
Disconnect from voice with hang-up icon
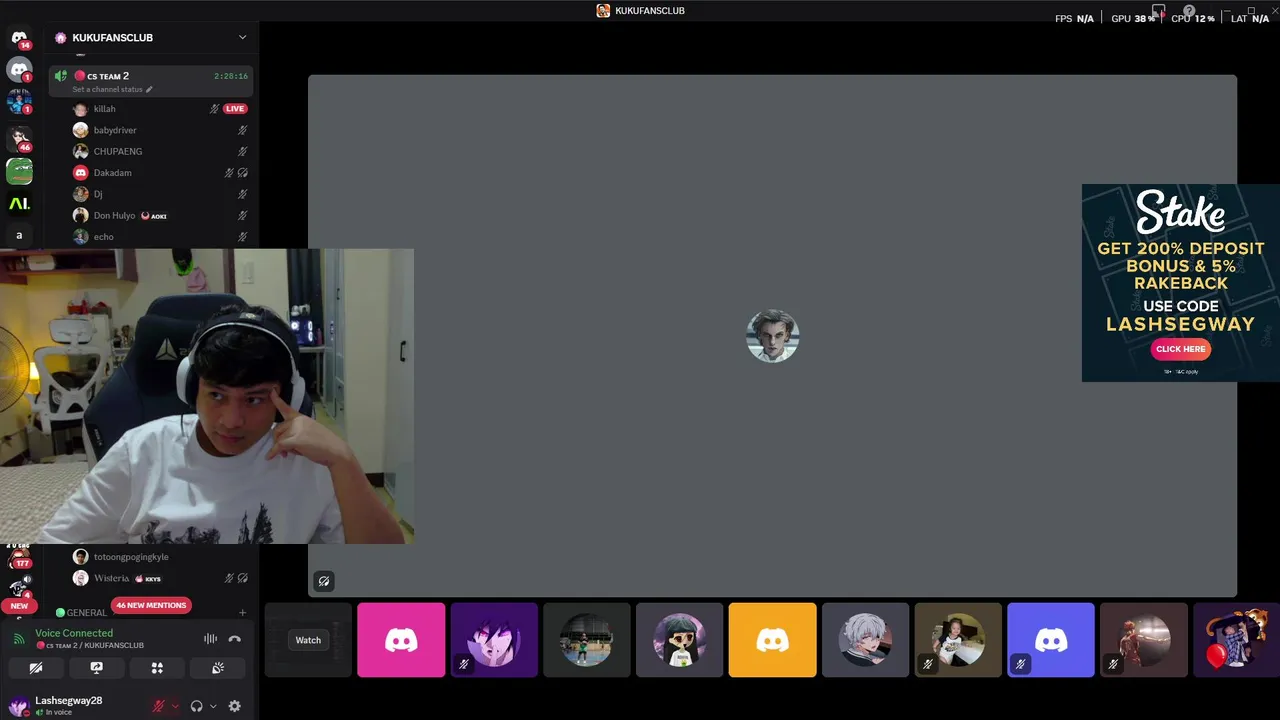pos(235,639)
